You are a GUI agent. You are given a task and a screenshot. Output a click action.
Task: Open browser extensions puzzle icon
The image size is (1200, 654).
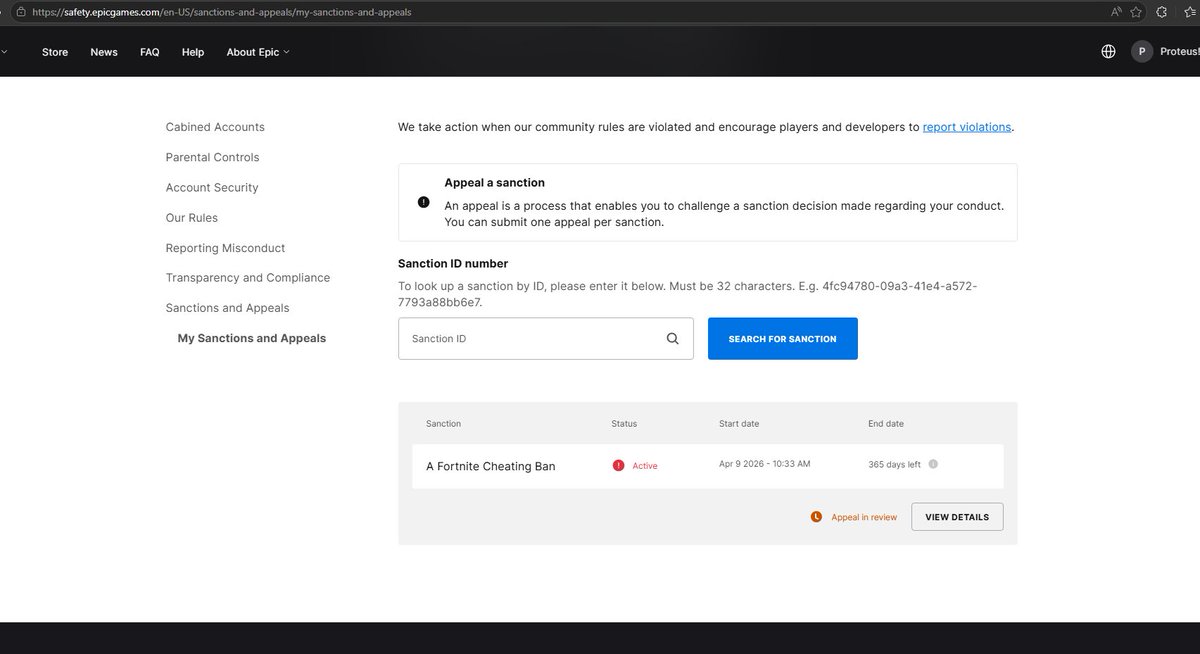1161,12
